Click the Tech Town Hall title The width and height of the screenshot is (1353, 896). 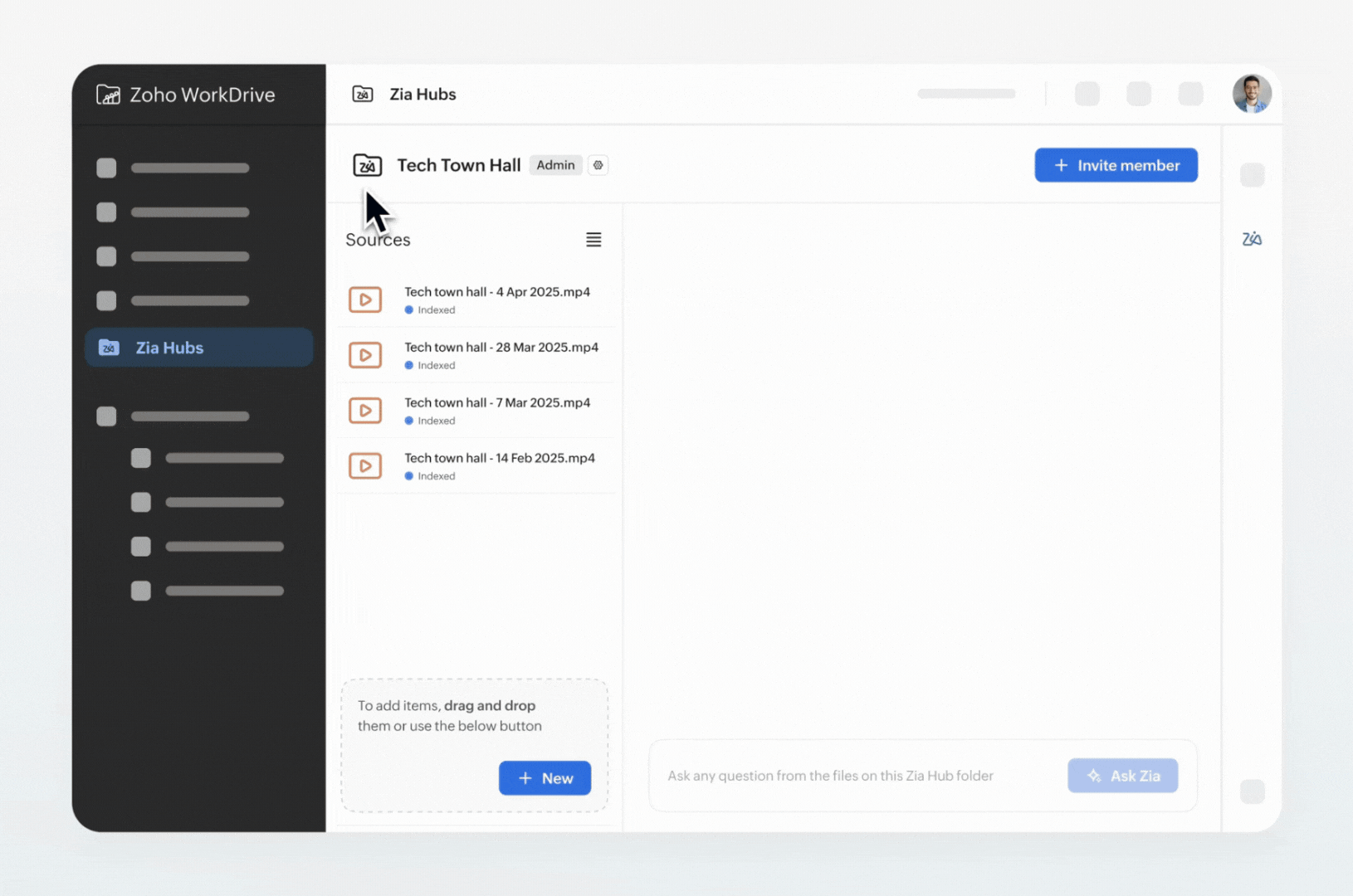459,165
